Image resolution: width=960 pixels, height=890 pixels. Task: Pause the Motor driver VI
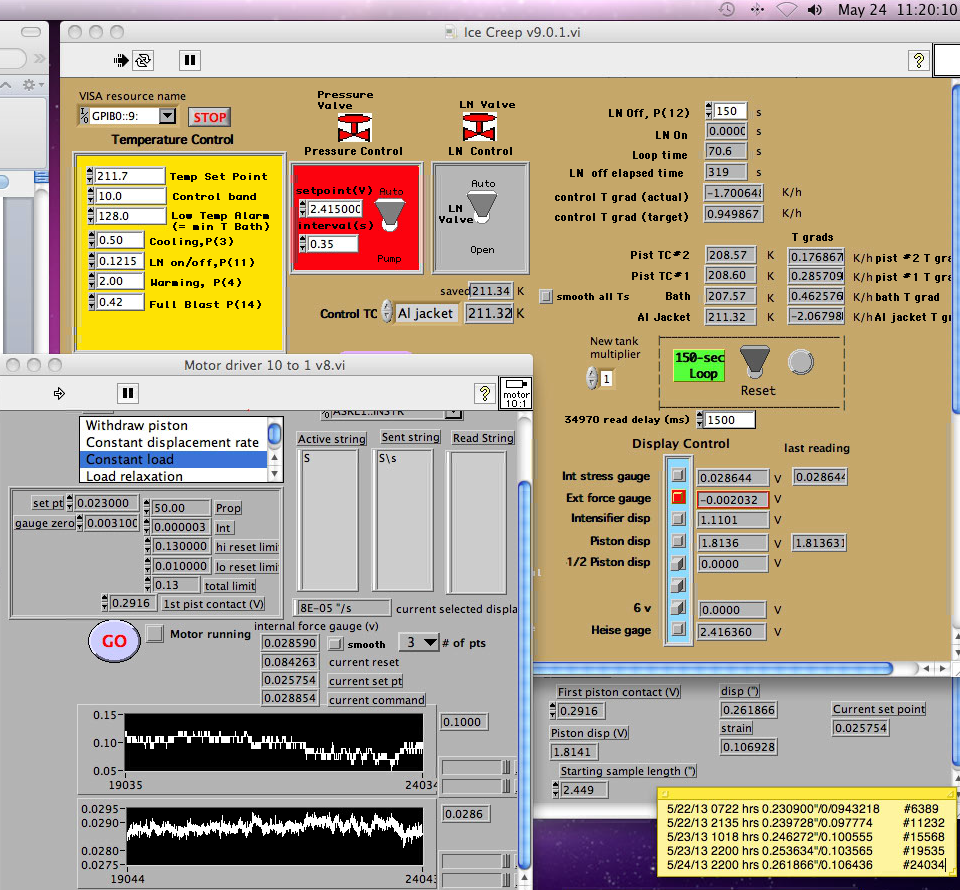[128, 393]
